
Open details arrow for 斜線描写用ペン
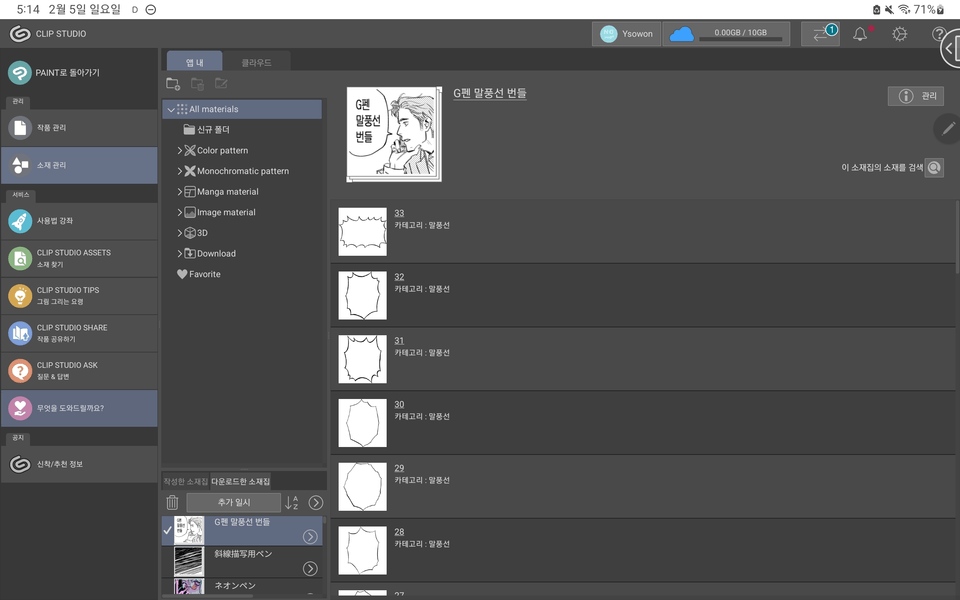pyautogui.click(x=310, y=569)
